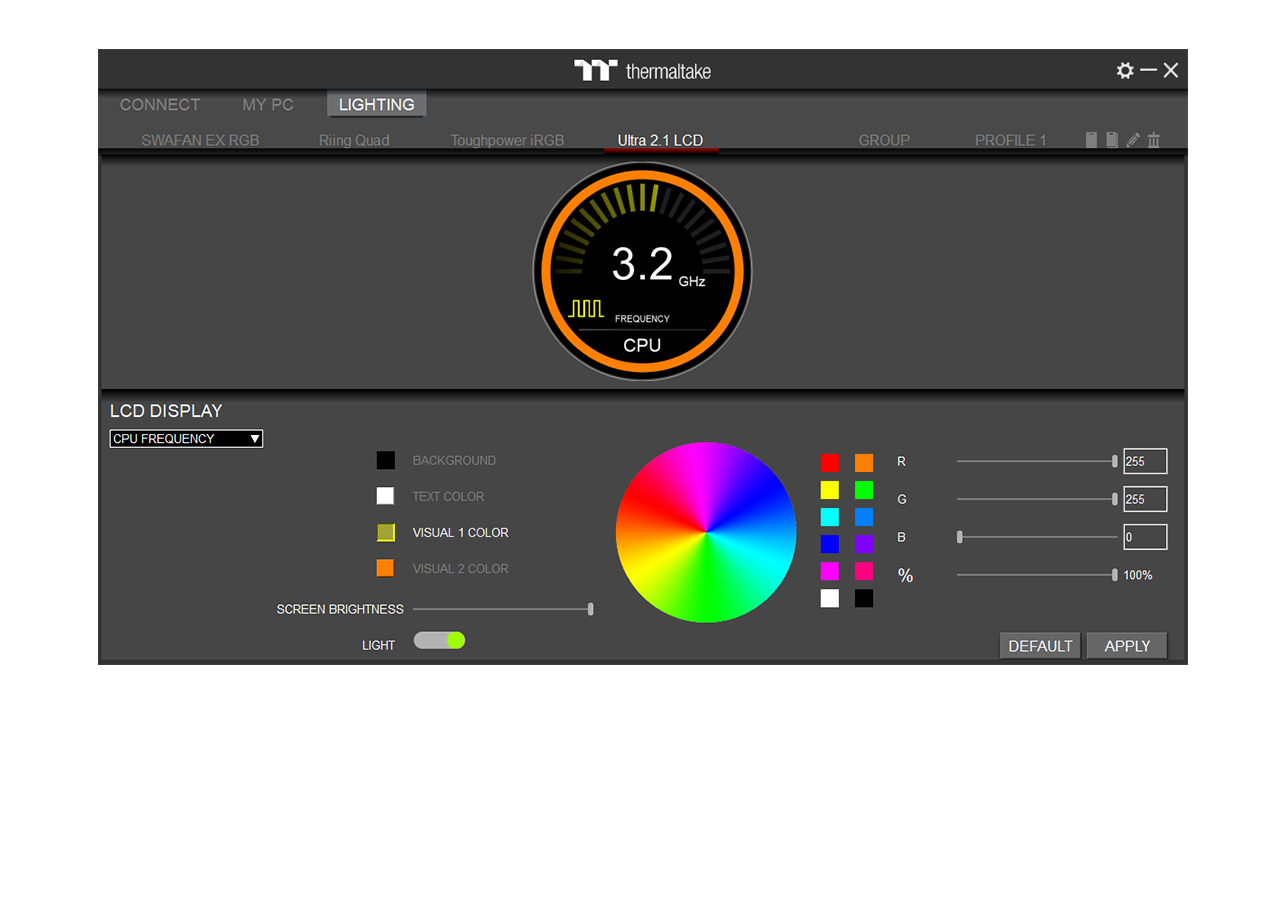Viewport: 1280px width, 900px height.
Task: Click the 3.2 frequency reading
Action: coord(642,264)
